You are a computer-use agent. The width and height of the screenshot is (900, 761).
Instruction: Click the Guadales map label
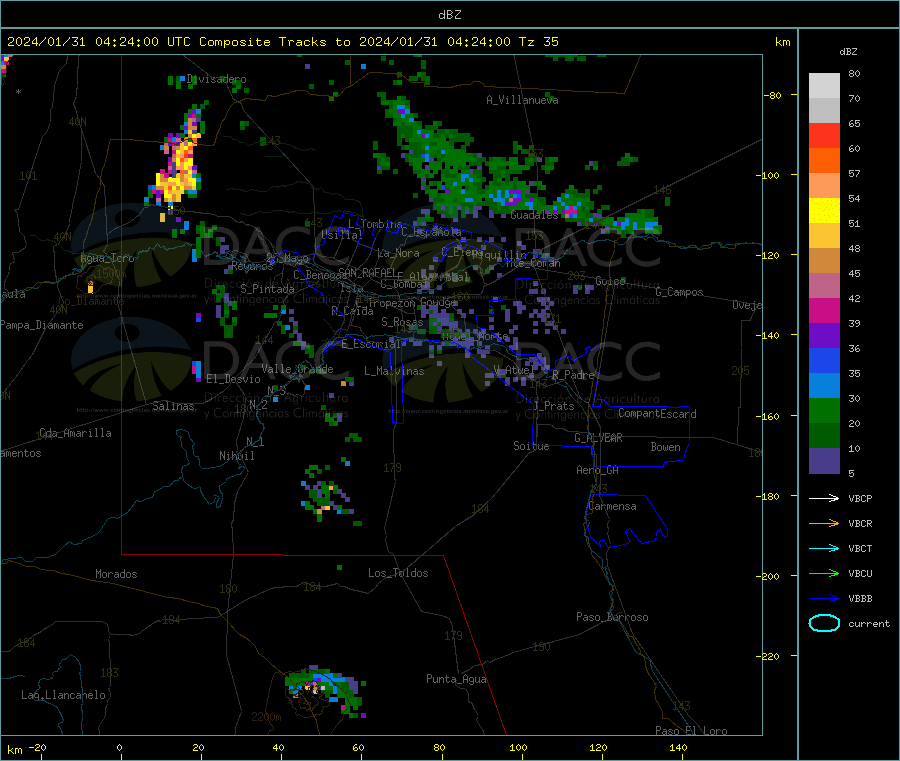(x=534, y=215)
